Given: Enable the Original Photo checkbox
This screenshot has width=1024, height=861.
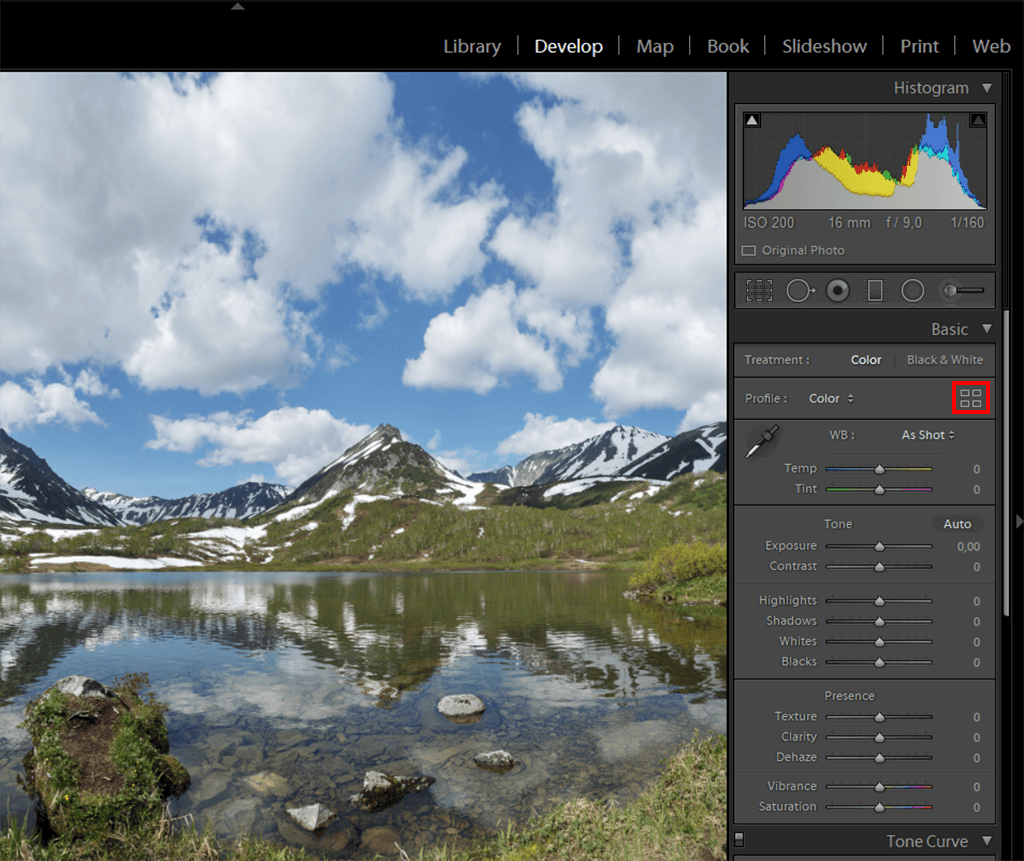Looking at the screenshot, I should click(x=749, y=250).
